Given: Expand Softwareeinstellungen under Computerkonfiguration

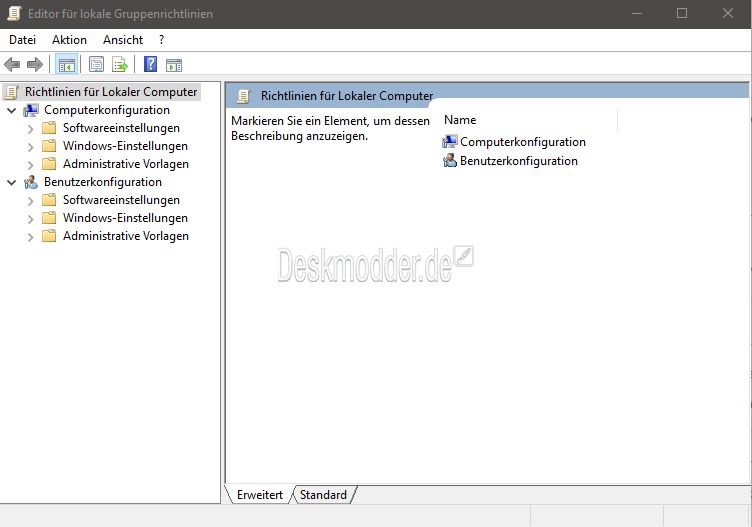Looking at the screenshot, I should point(31,129).
